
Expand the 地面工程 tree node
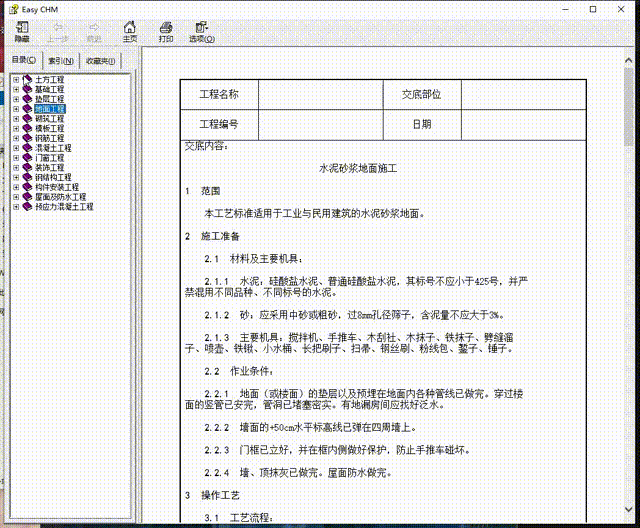pos(16,109)
